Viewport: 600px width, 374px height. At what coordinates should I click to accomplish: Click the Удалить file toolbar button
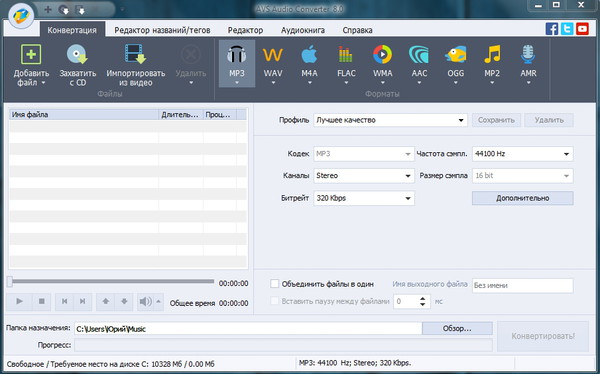point(191,64)
